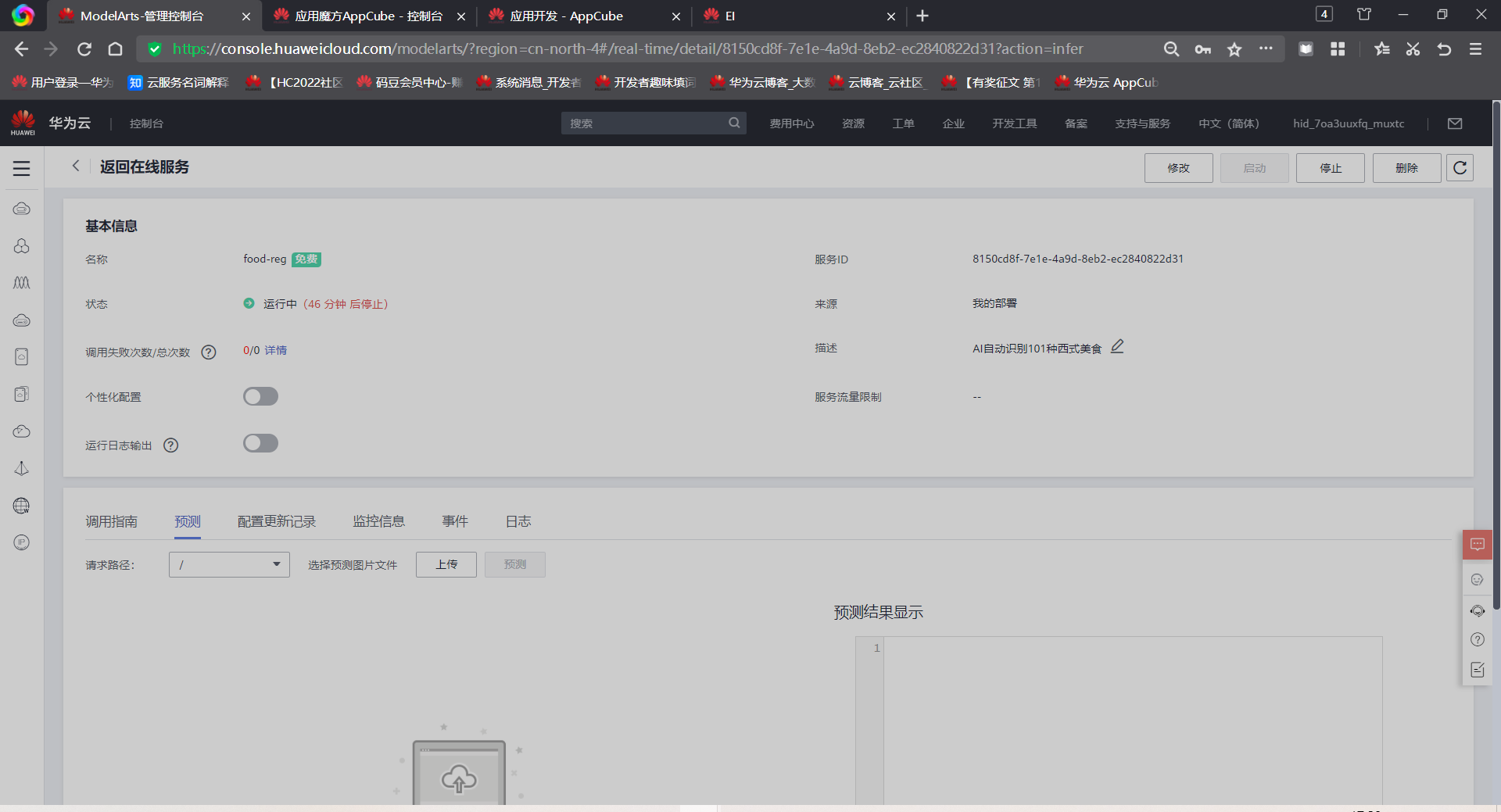Click the 修改 button
The image size is (1501, 812).
(x=1178, y=168)
